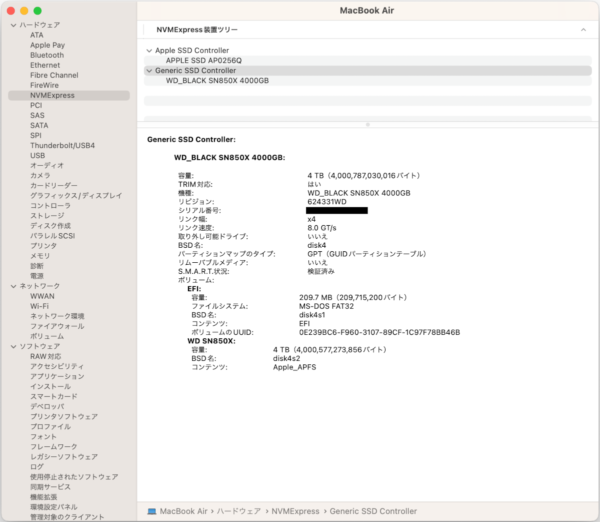Select コントローラ in the sidebar
Viewport: 600px width, 522px height.
pyautogui.click(x=50, y=206)
